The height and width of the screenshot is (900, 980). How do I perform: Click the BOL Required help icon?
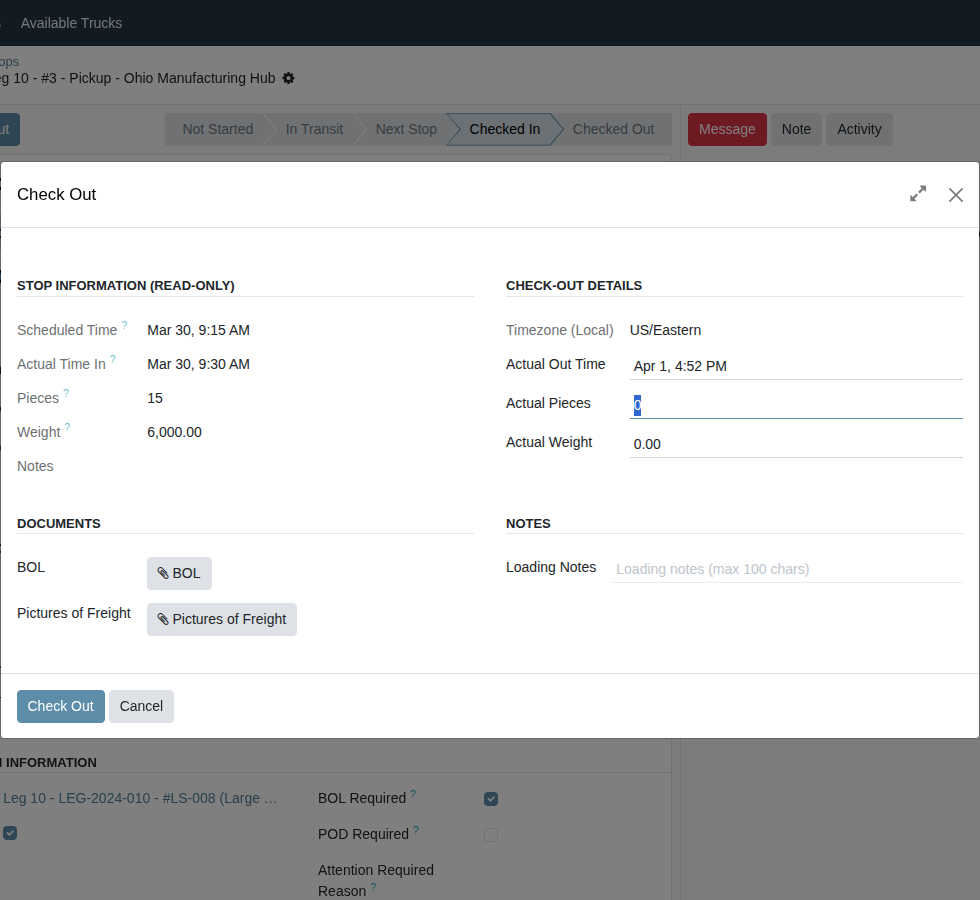413,793
